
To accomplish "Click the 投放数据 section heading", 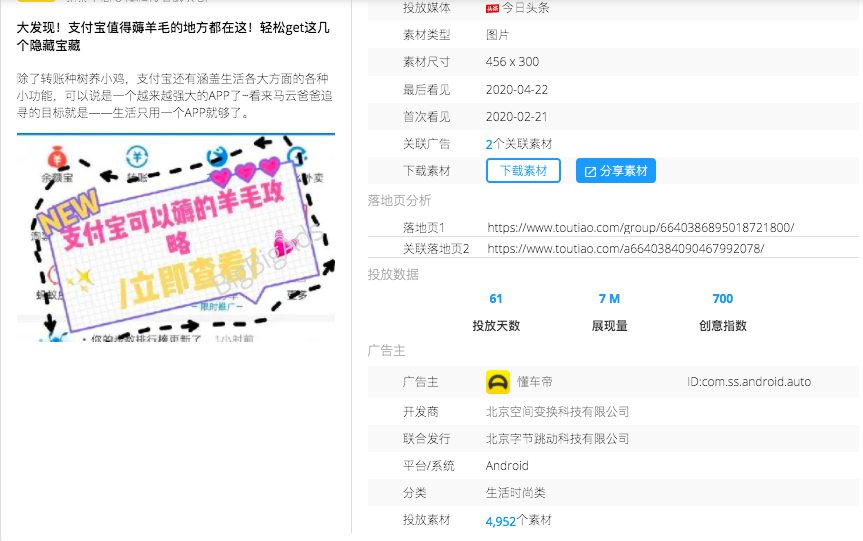I will 393,274.
